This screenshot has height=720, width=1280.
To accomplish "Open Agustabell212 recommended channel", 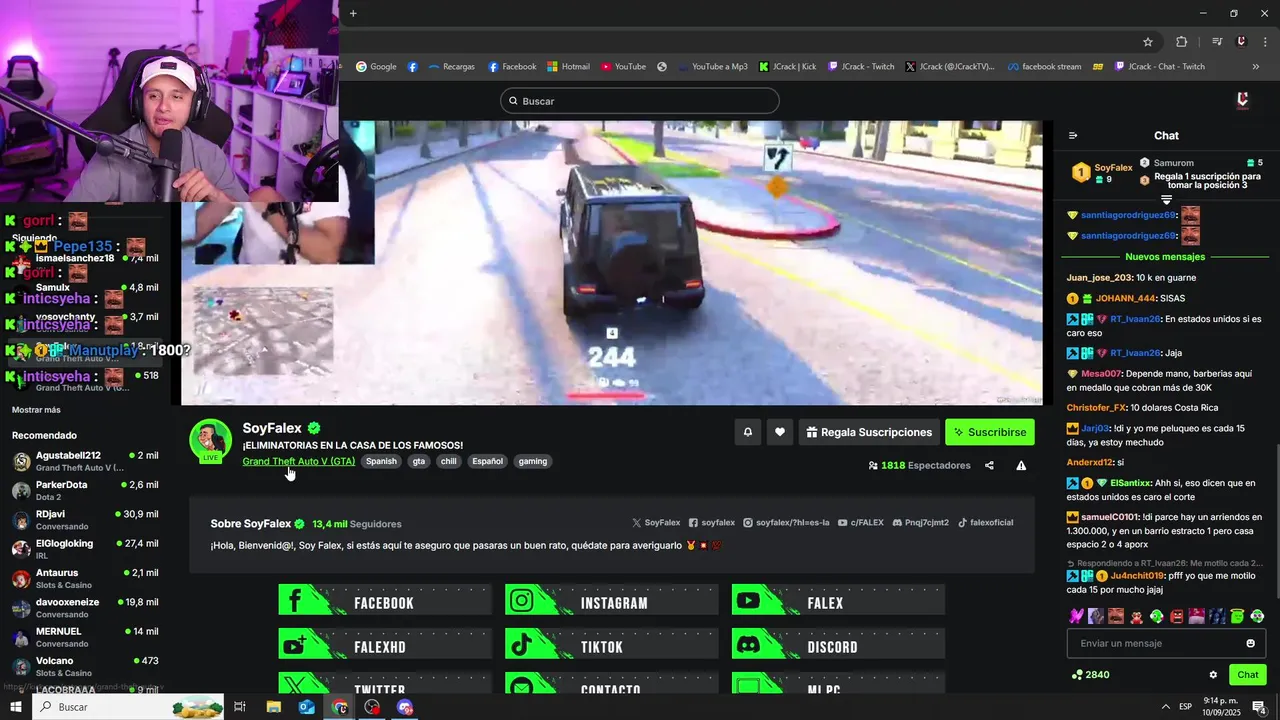I will point(85,461).
